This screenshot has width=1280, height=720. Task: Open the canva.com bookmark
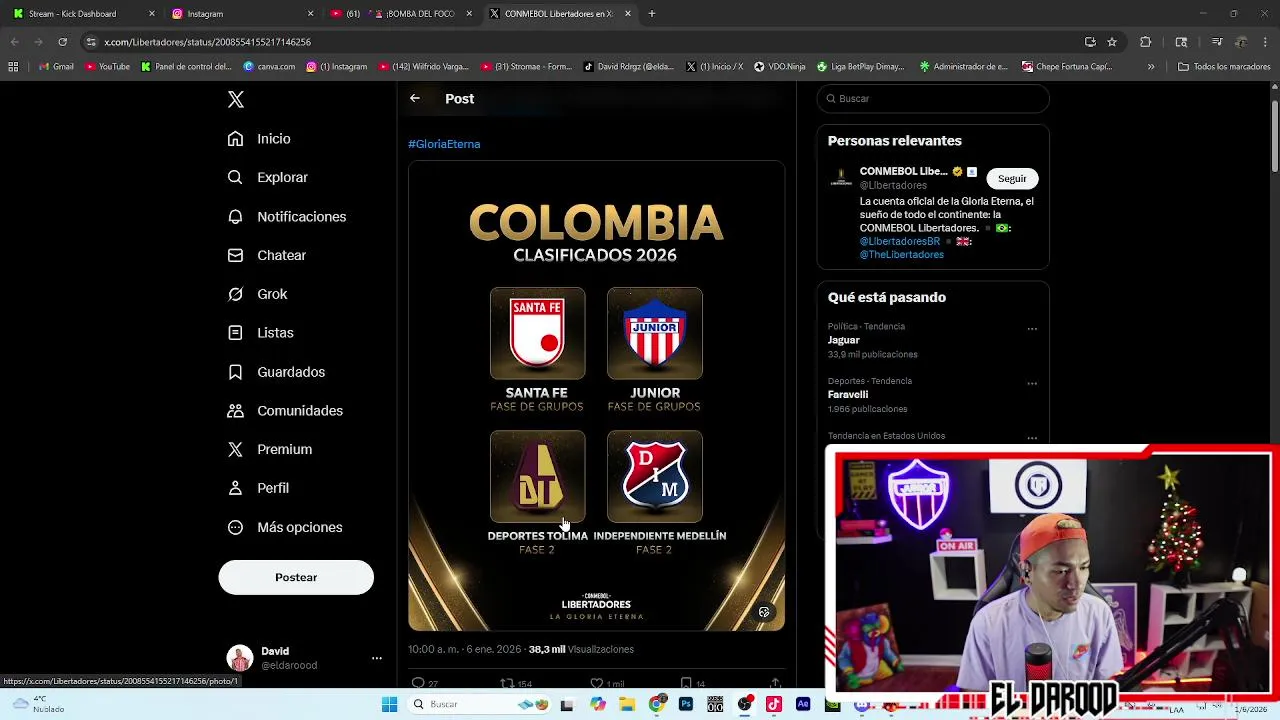coord(270,67)
